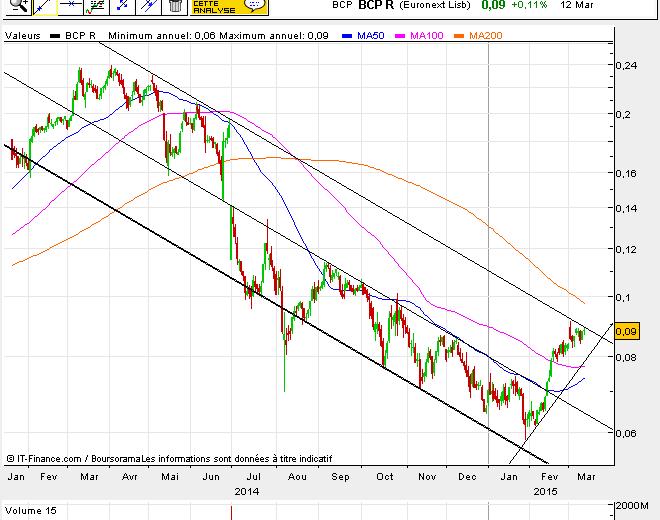Click the 'BCP R' series legend label
Image resolution: width=660 pixels, height=520 pixels.
tap(80, 36)
